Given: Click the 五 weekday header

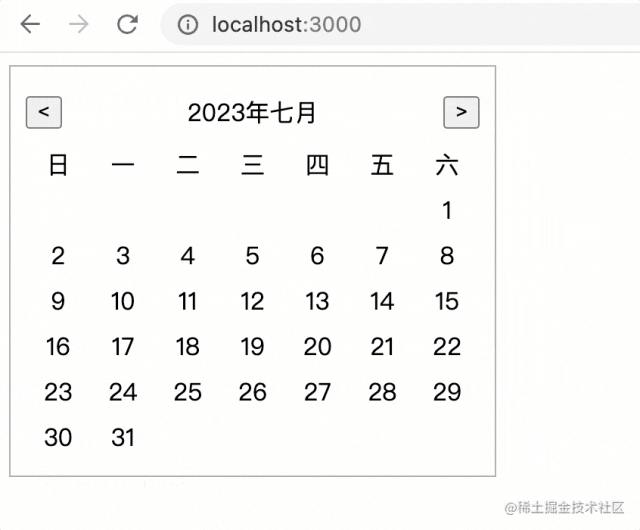Looking at the screenshot, I should pyautogui.click(x=382, y=165).
